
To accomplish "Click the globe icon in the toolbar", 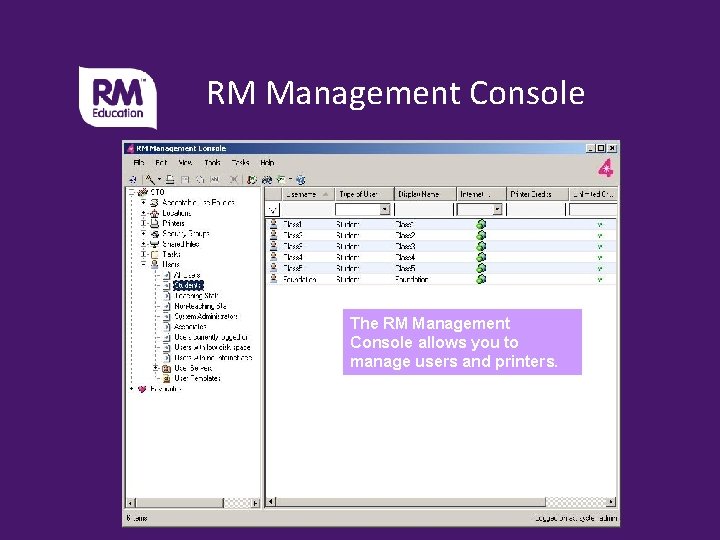I will [x=301, y=180].
